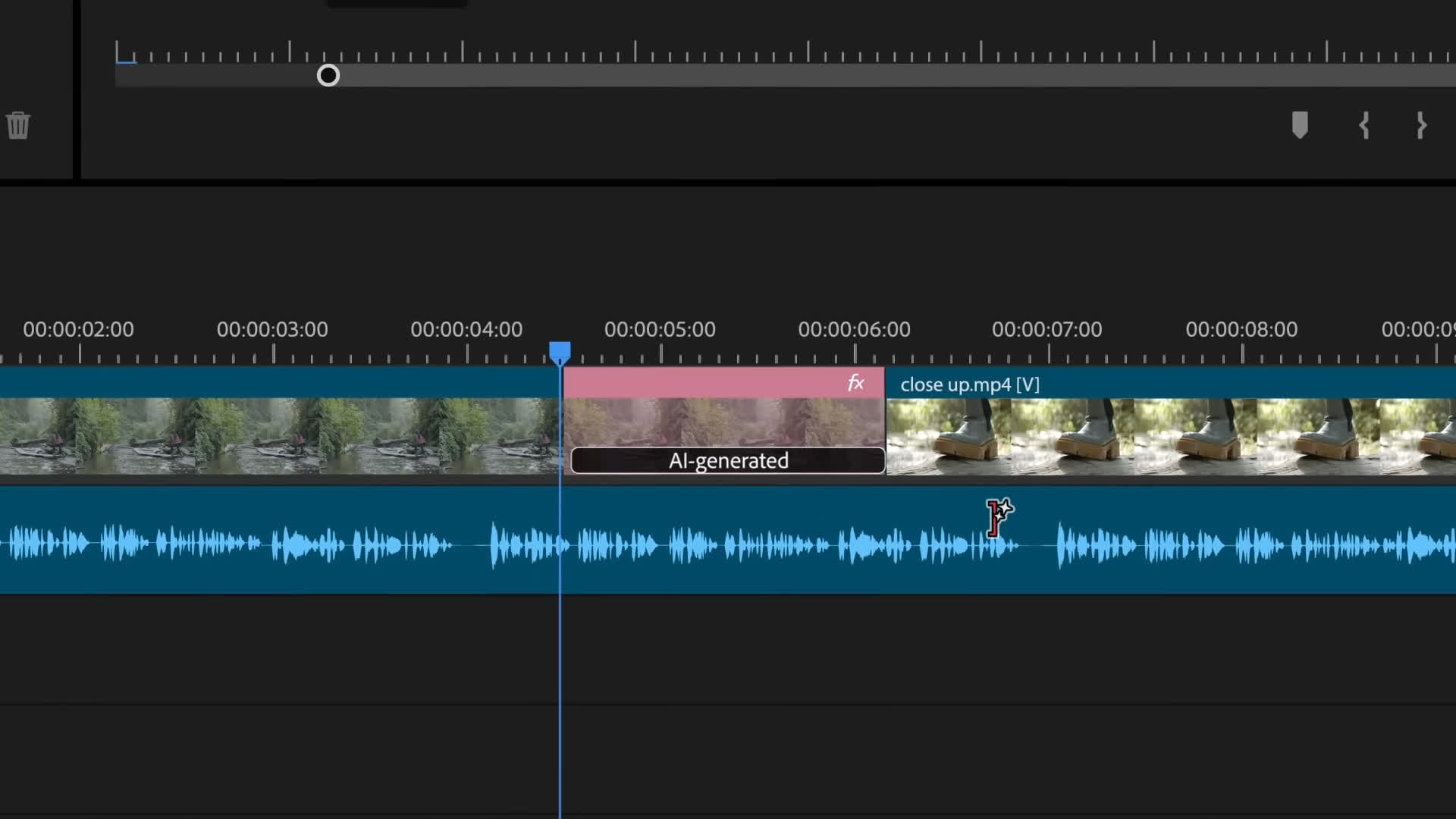Click the Mark Out brace icon
1456x819 pixels.
(x=1422, y=125)
